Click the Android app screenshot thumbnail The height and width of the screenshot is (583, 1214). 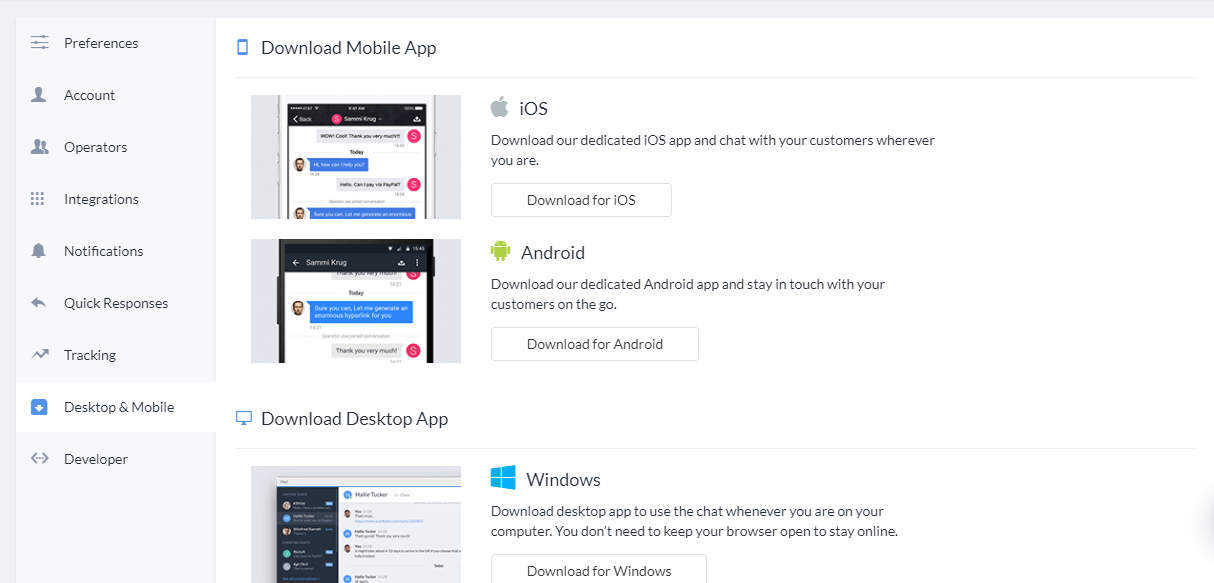(x=356, y=301)
